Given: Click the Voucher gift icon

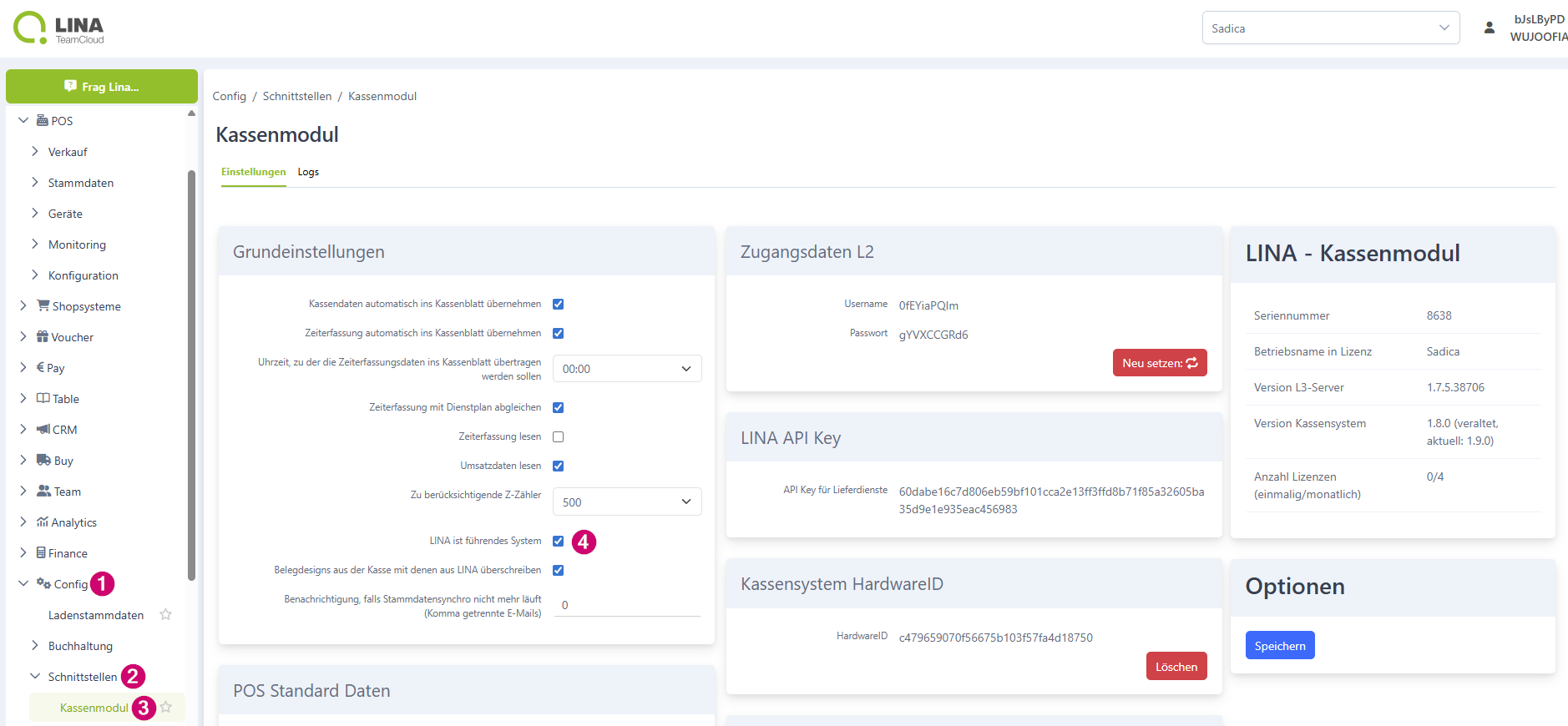Looking at the screenshot, I should (43, 336).
